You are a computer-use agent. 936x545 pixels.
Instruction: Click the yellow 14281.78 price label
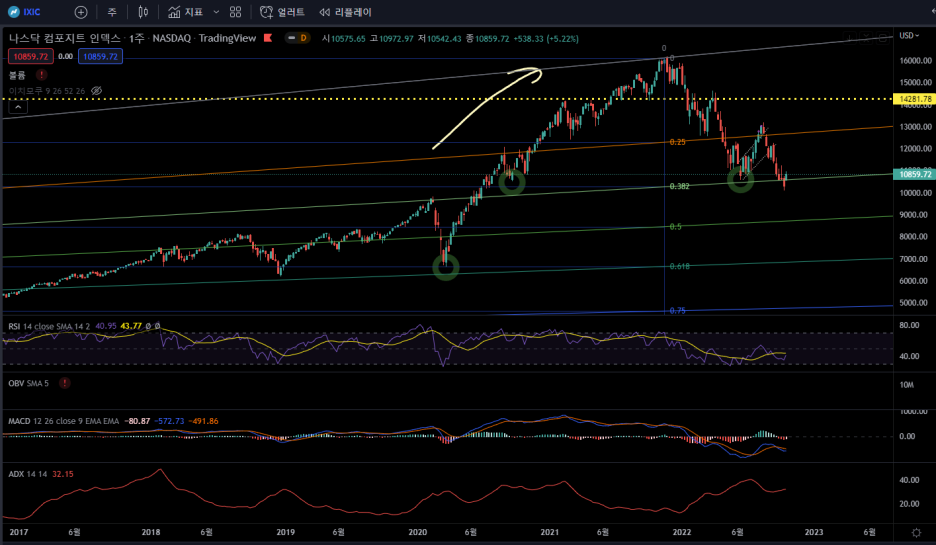[x=915, y=99]
